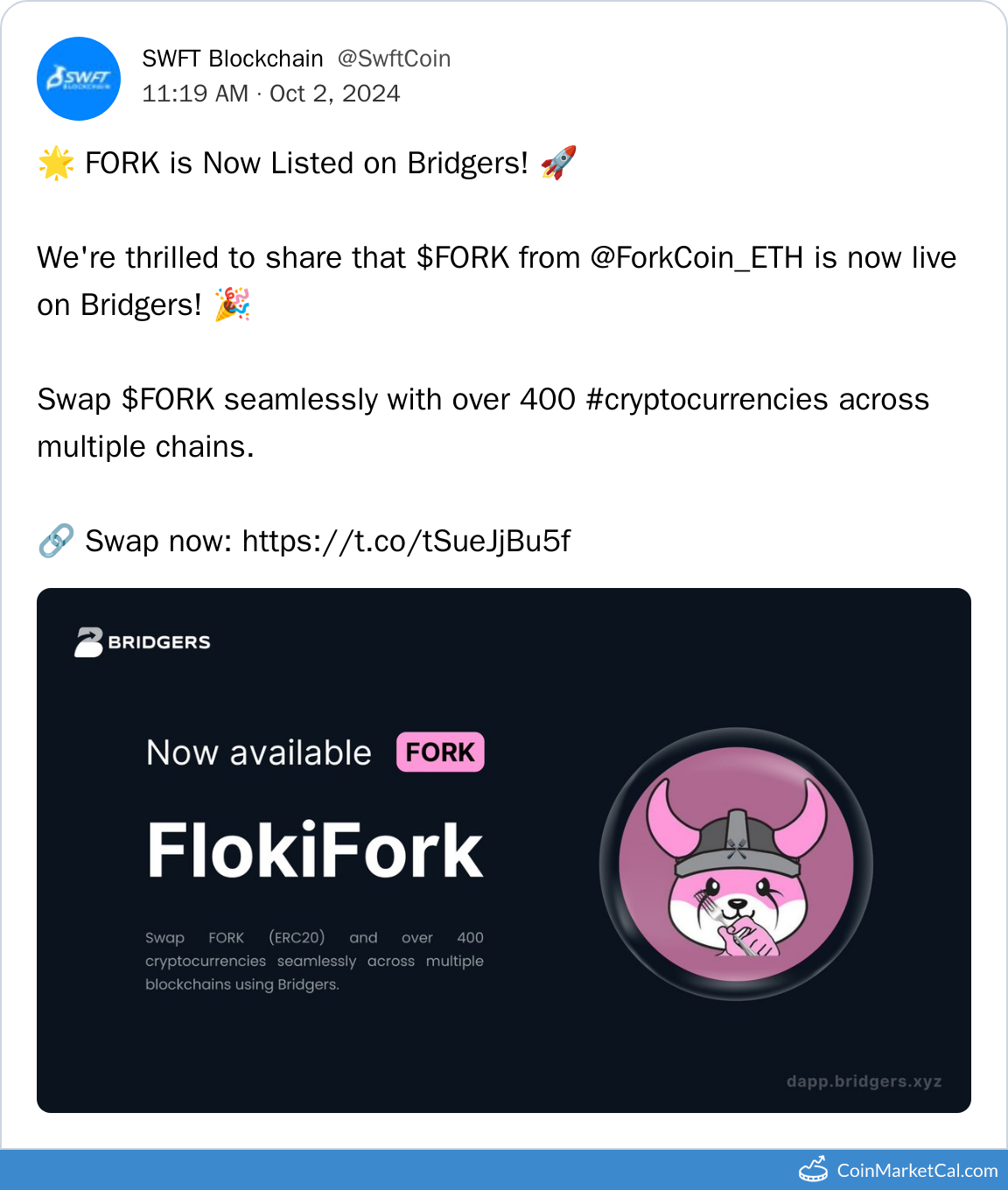
Task: Click the CoinMarketCal logo icon
Action: 814,1170
